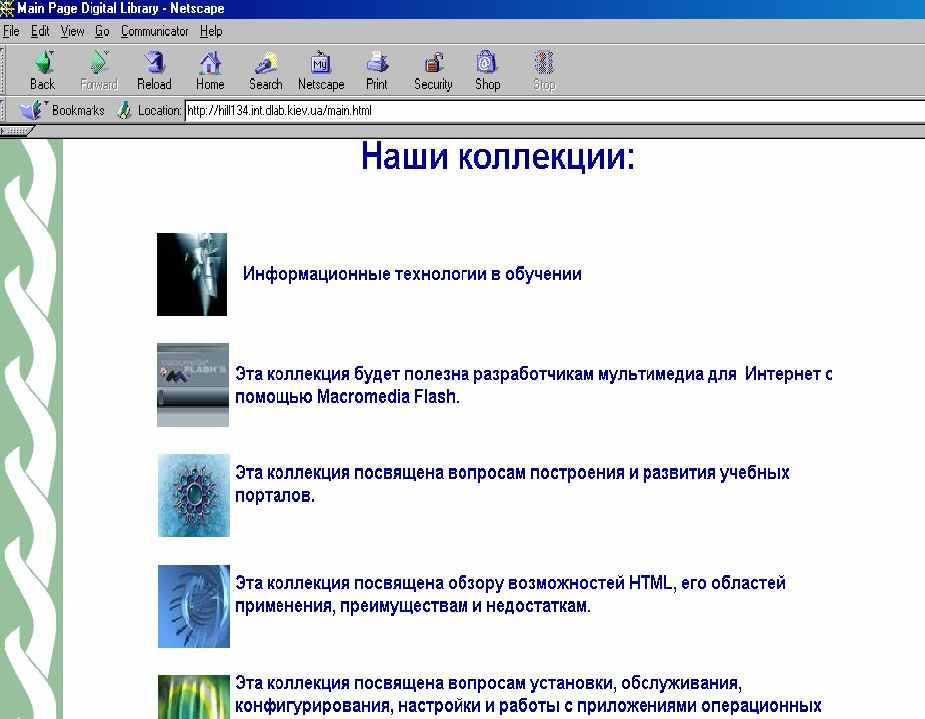Screen dimensions: 925x719
Task: Click the Flash 5 collection thumbnail
Action: [x=193, y=385]
